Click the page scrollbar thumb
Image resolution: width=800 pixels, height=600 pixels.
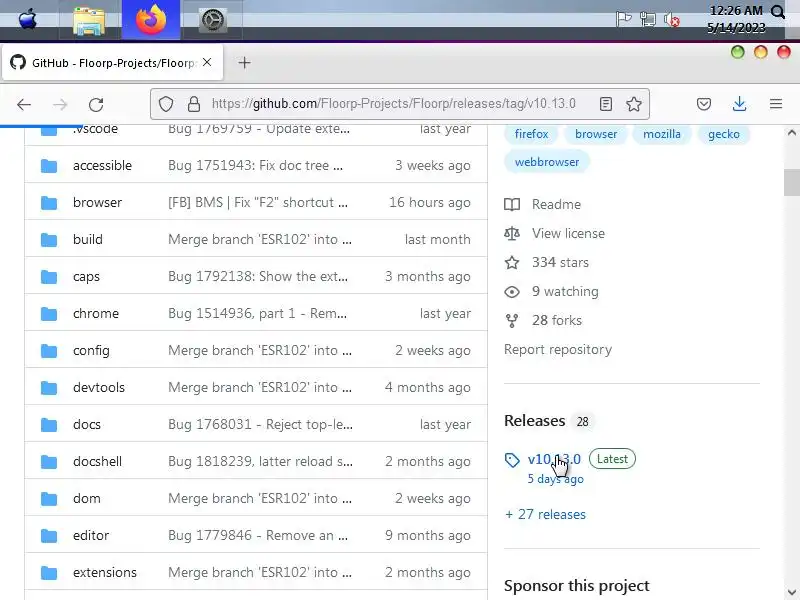[791, 182]
